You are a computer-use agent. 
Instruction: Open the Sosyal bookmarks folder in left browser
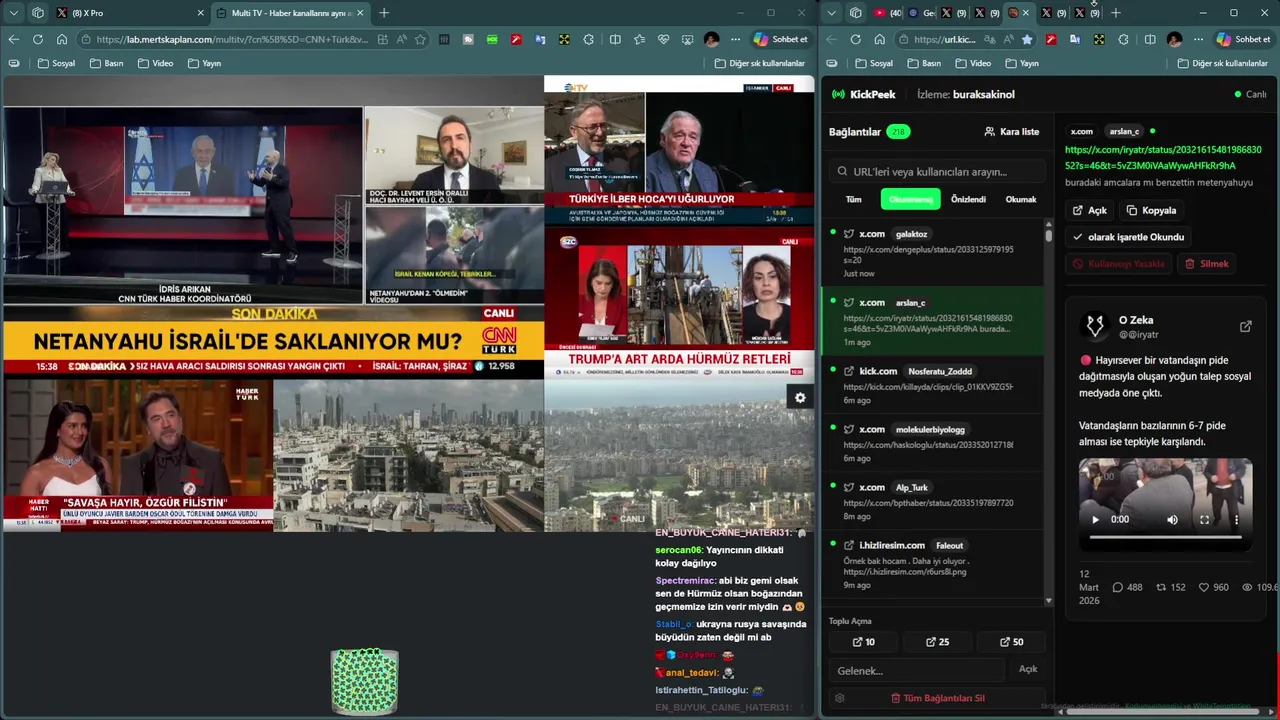tap(56, 63)
